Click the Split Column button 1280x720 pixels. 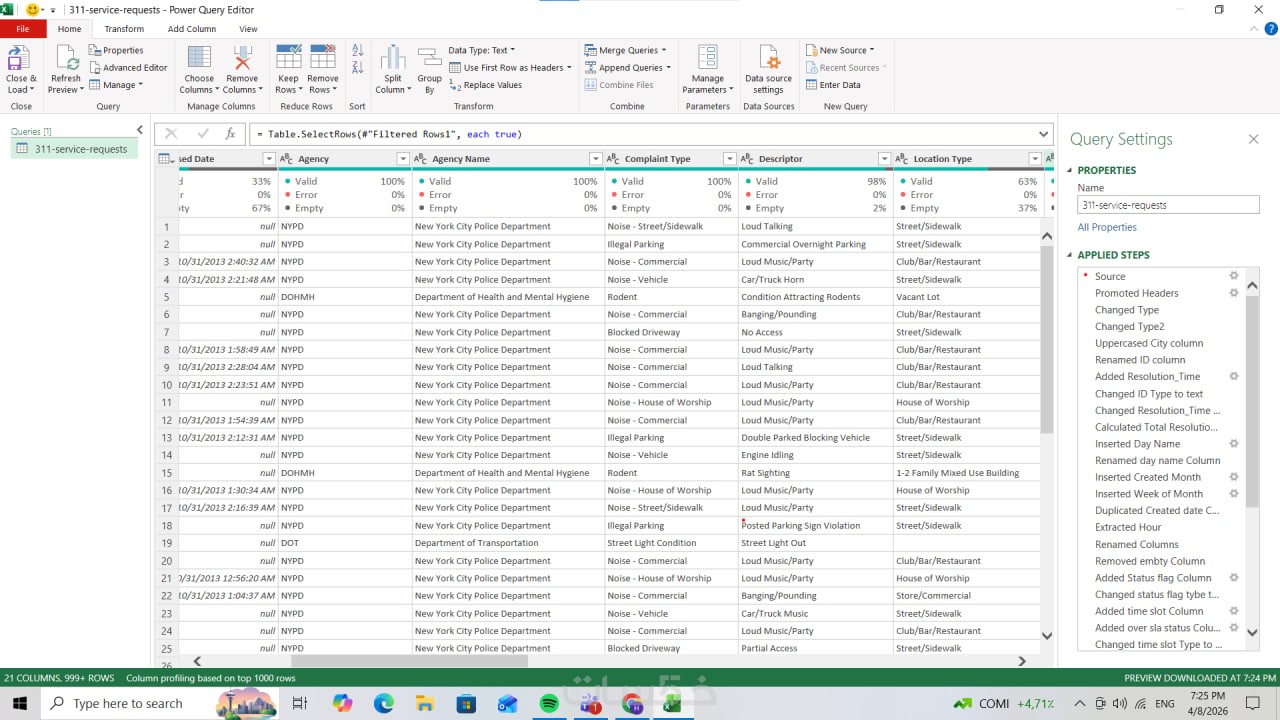(393, 69)
